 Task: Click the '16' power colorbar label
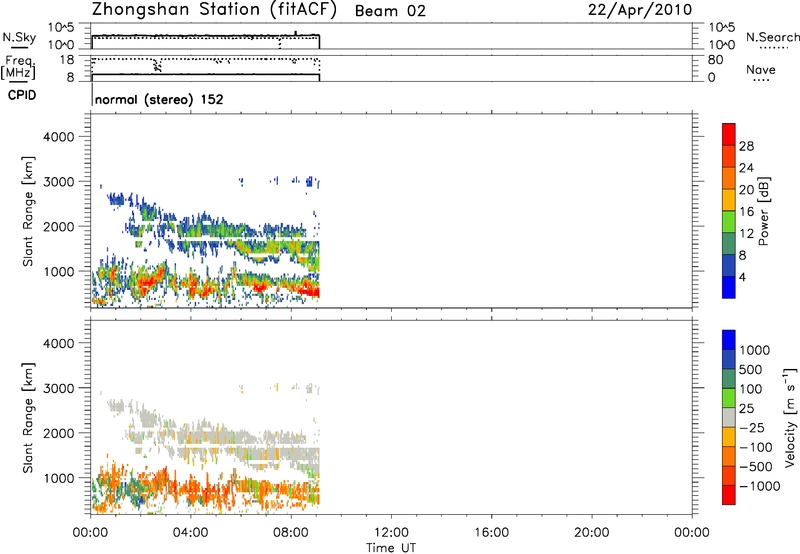point(746,212)
